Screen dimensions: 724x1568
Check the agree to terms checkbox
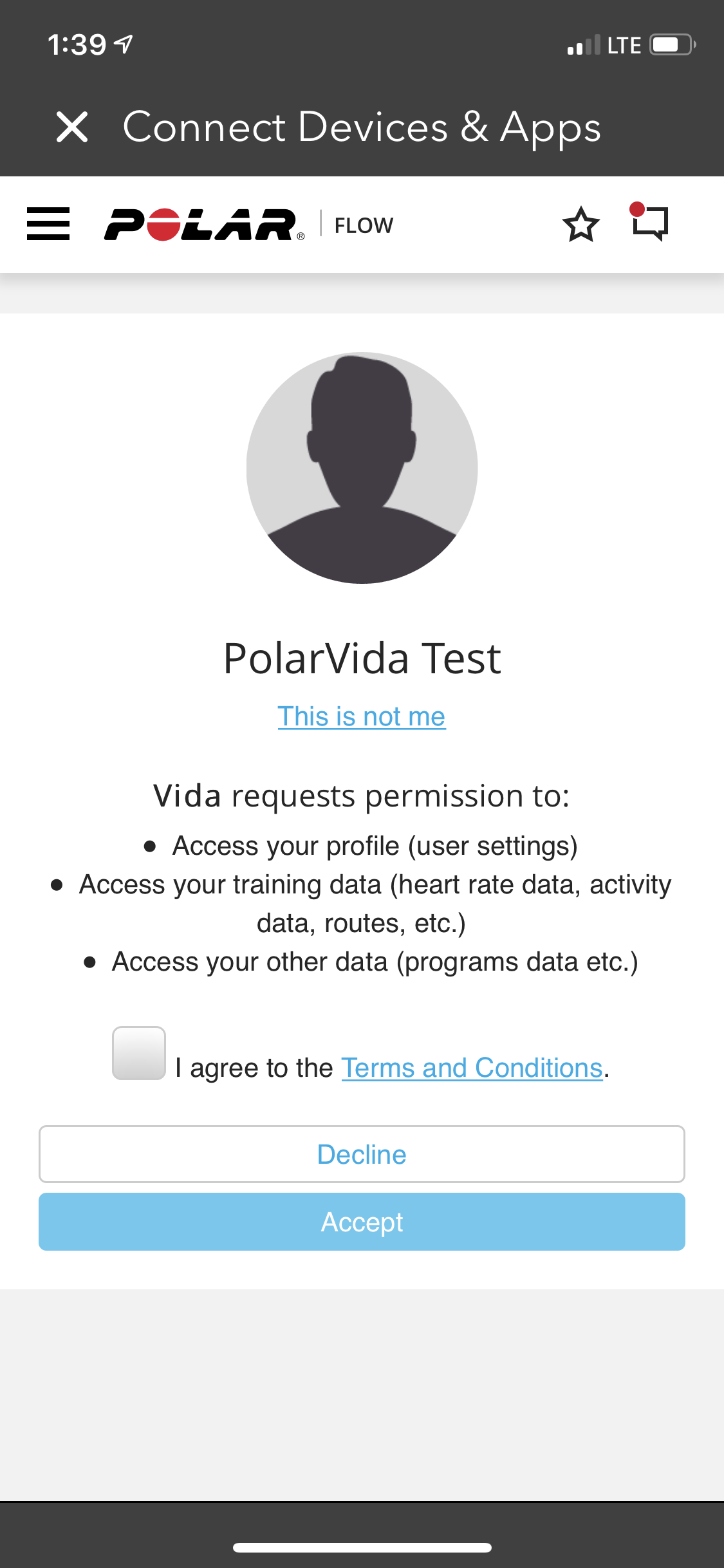tap(139, 1053)
